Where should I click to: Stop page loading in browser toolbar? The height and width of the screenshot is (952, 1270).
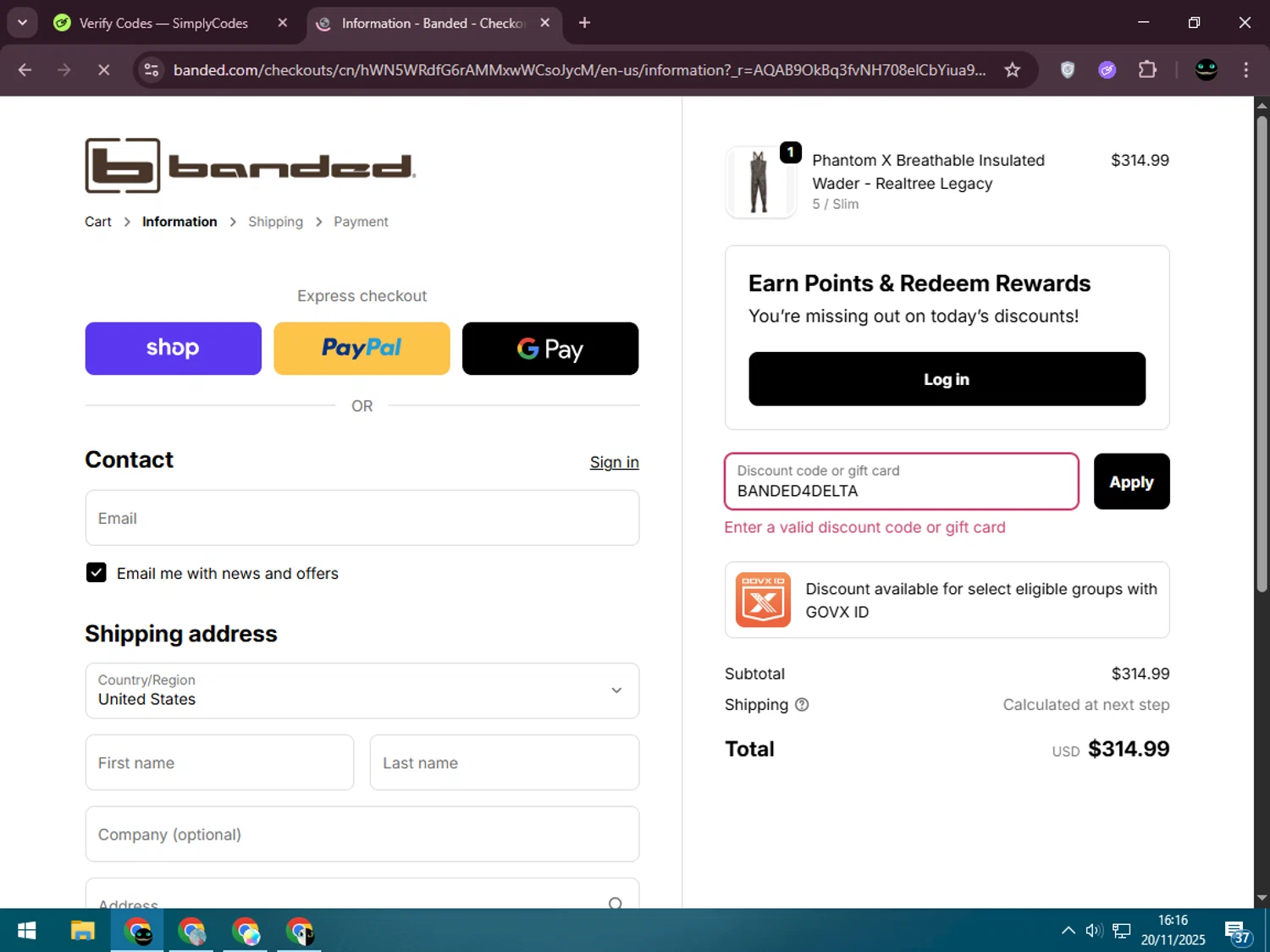tap(103, 70)
